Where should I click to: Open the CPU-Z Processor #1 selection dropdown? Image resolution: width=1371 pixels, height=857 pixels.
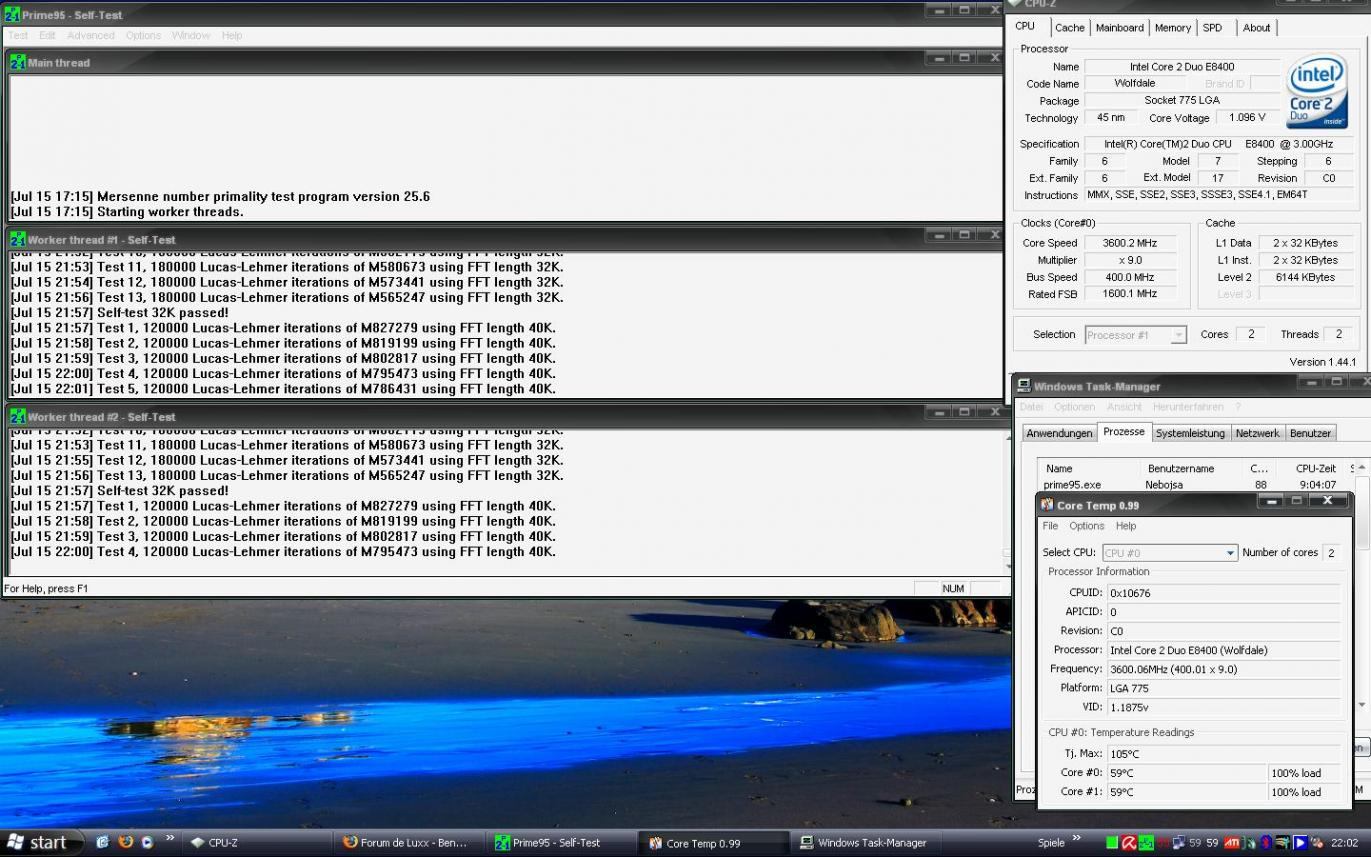(1135, 335)
